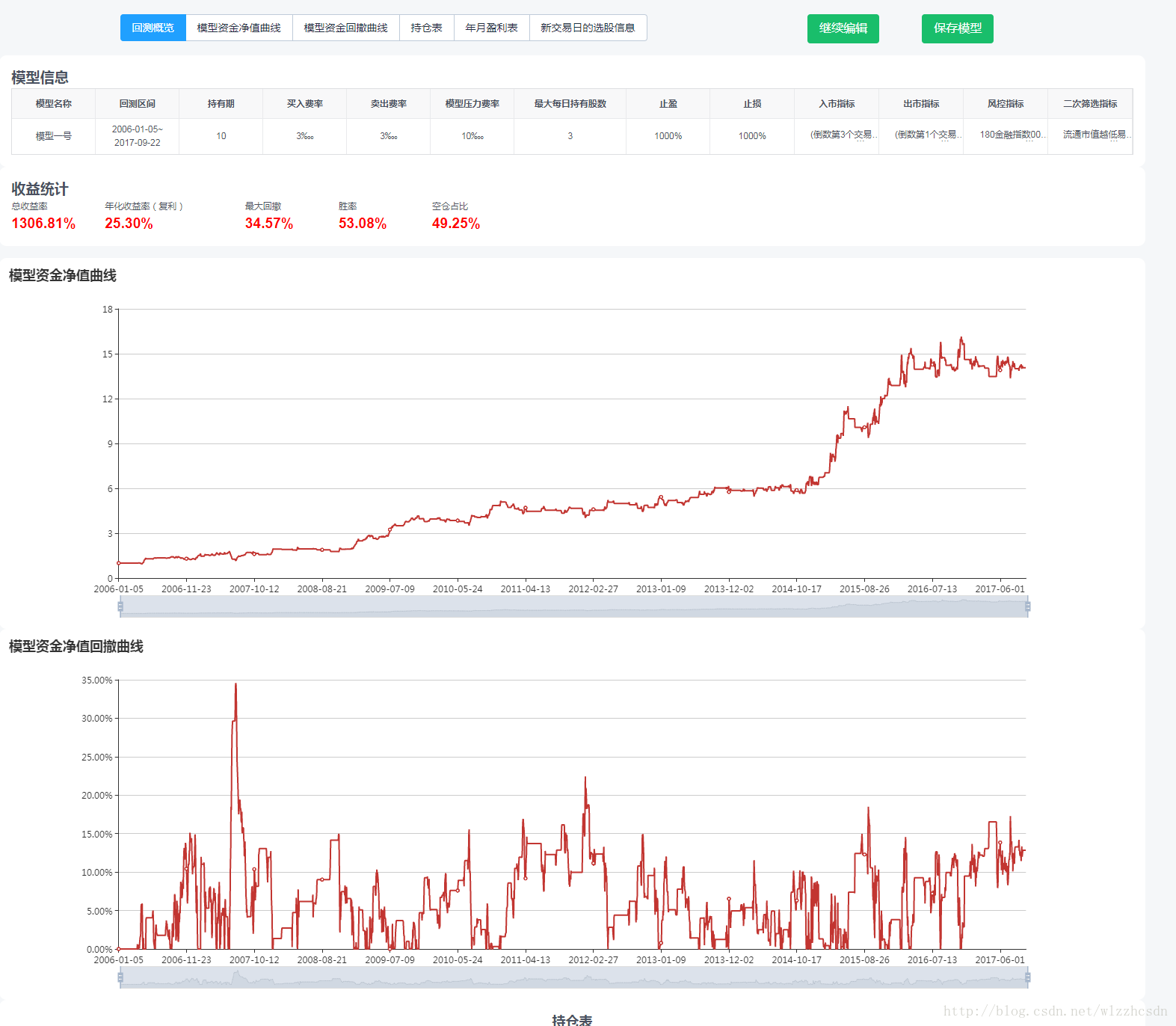Click the 买入费率 column header
This screenshot has height=1026, width=1176.
tap(305, 104)
